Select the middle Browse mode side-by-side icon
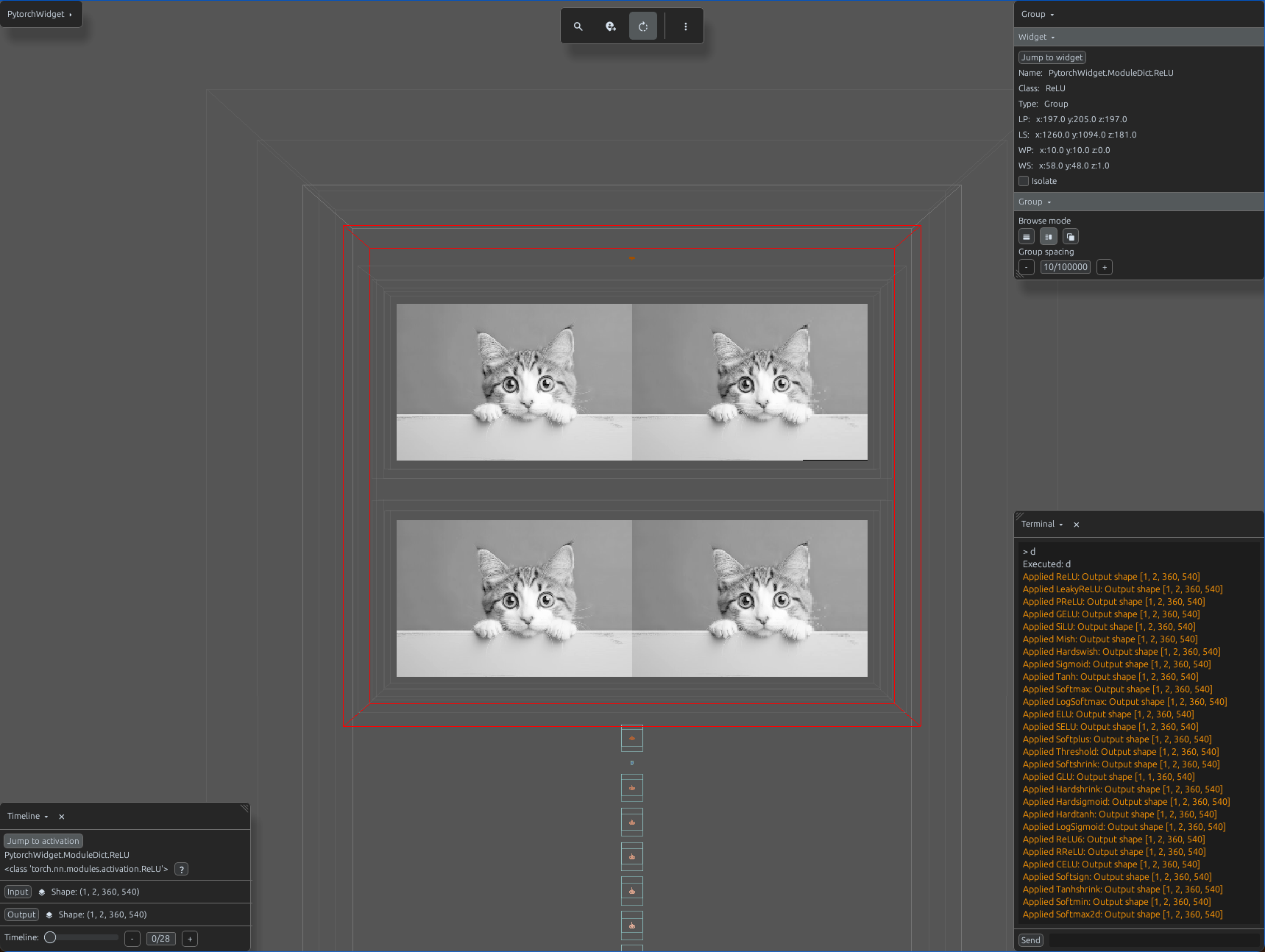The image size is (1265, 952). pyautogui.click(x=1049, y=237)
